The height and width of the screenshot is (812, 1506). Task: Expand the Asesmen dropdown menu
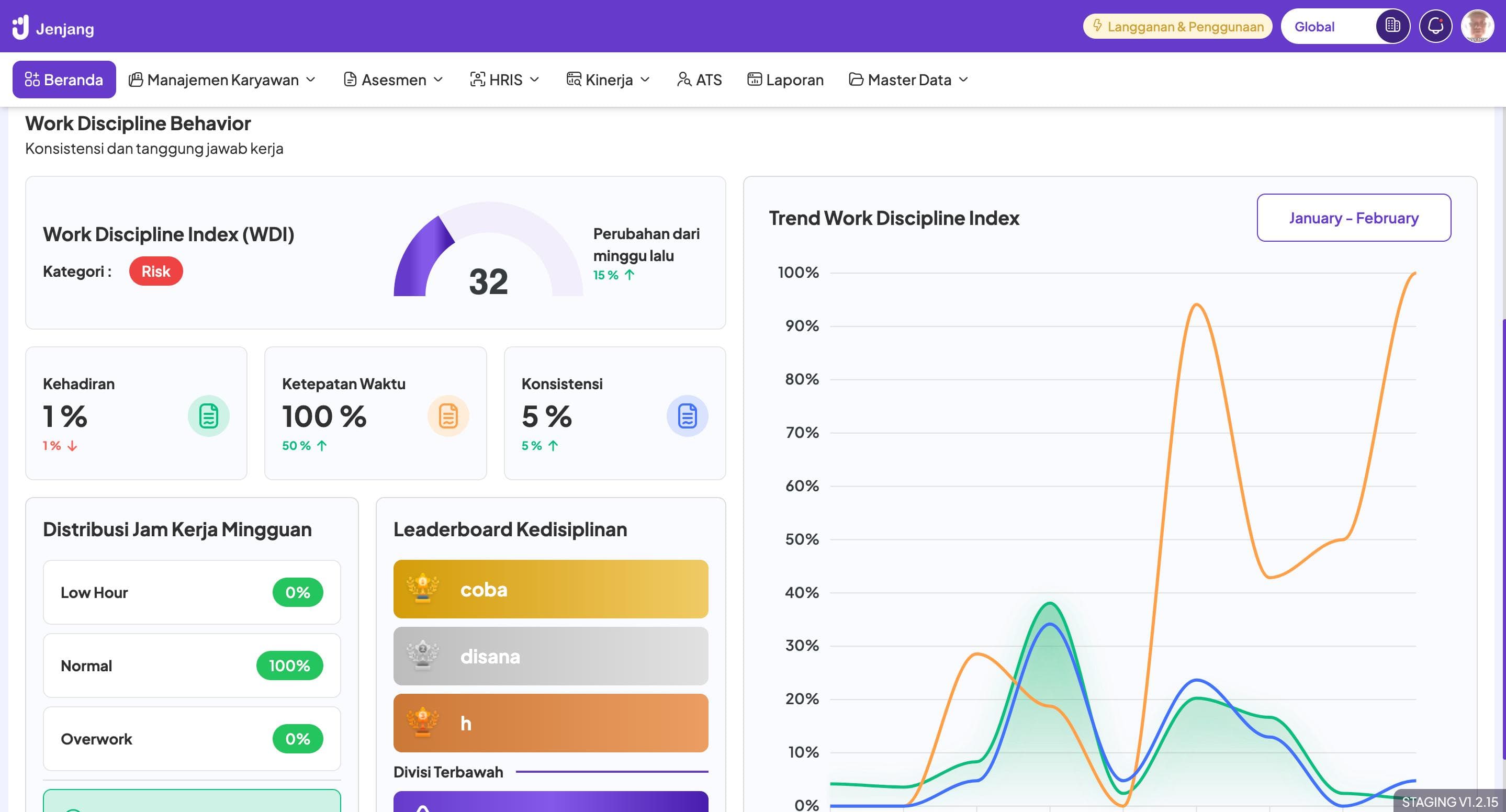(394, 80)
